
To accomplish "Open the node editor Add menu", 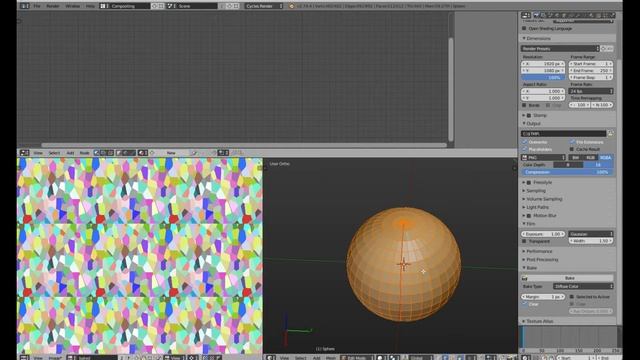I will [x=70, y=153].
